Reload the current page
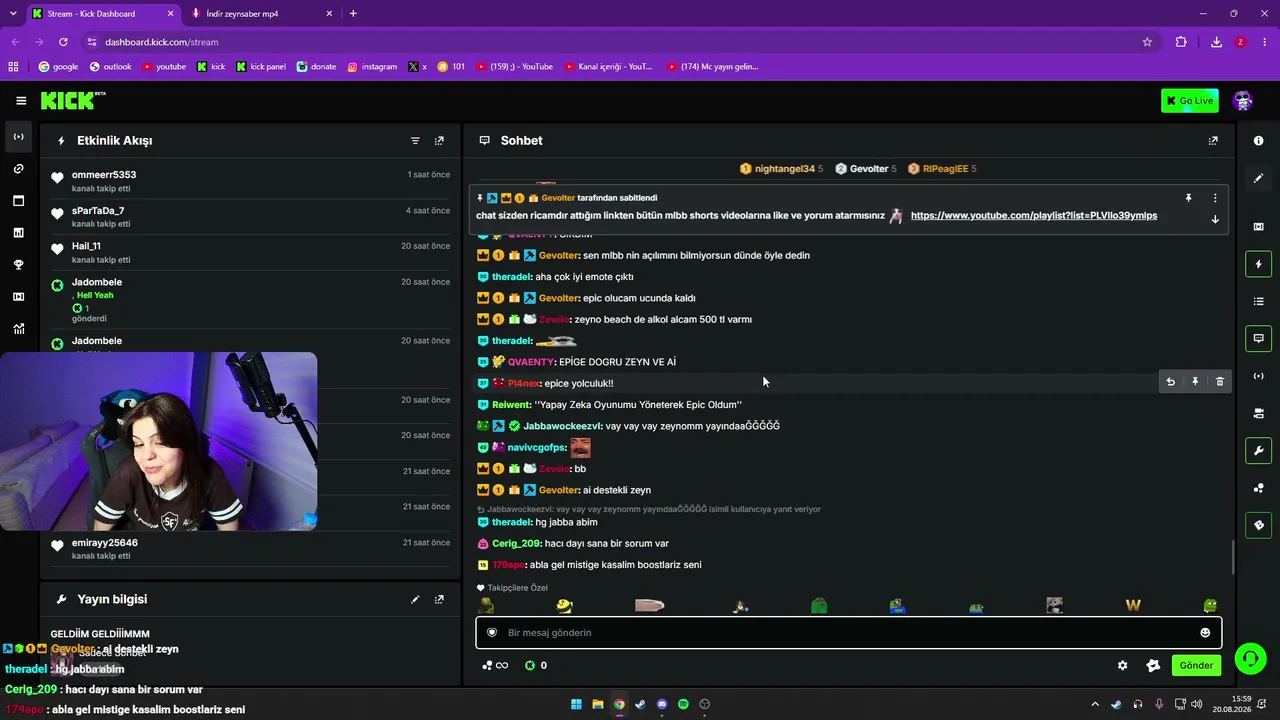This screenshot has width=1280, height=720. tap(63, 42)
